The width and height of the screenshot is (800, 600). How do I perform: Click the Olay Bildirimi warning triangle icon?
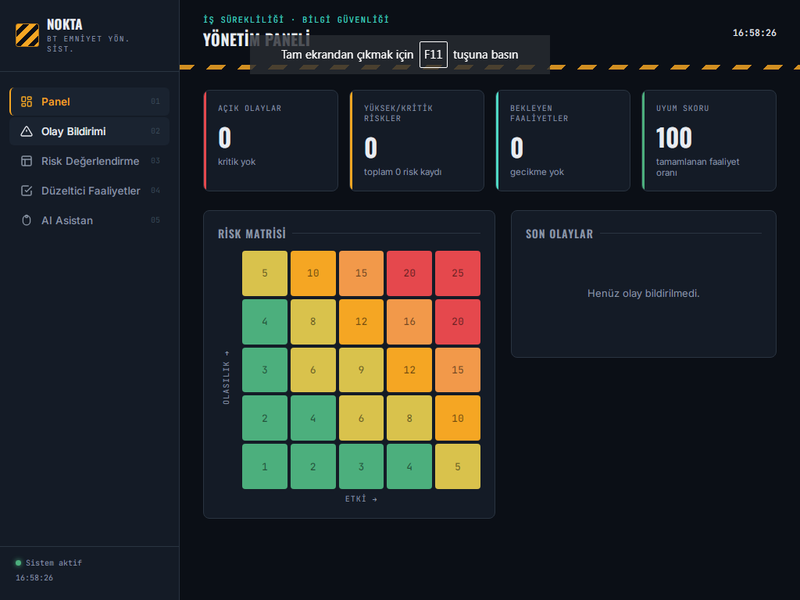(x=27, y=131)
